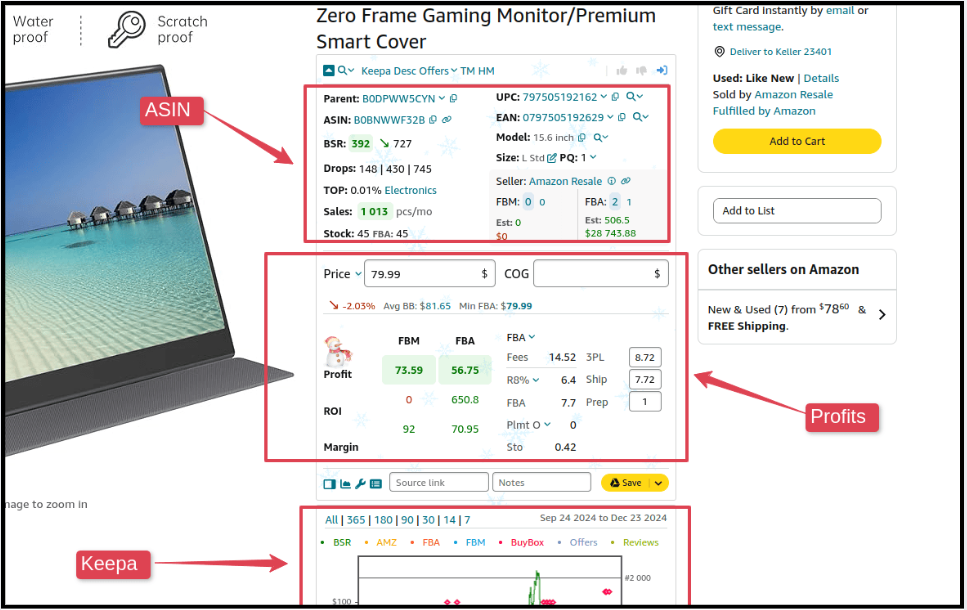Click the thumbs down icon in extension header
967x610 pixels.
tap(641, 71)
